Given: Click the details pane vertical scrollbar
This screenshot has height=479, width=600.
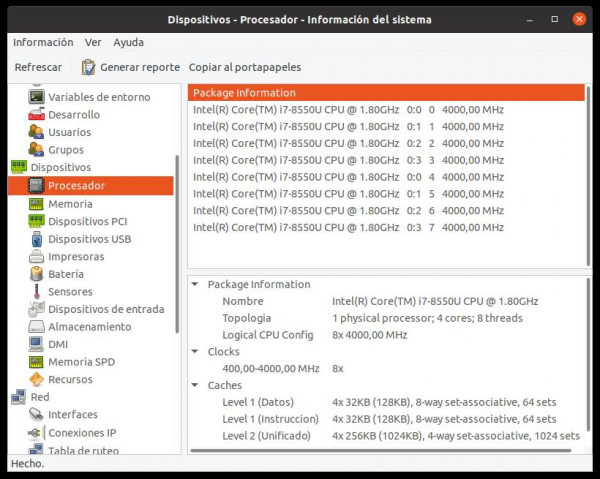Looking at the screenshot, I should (x=588, y=354).
